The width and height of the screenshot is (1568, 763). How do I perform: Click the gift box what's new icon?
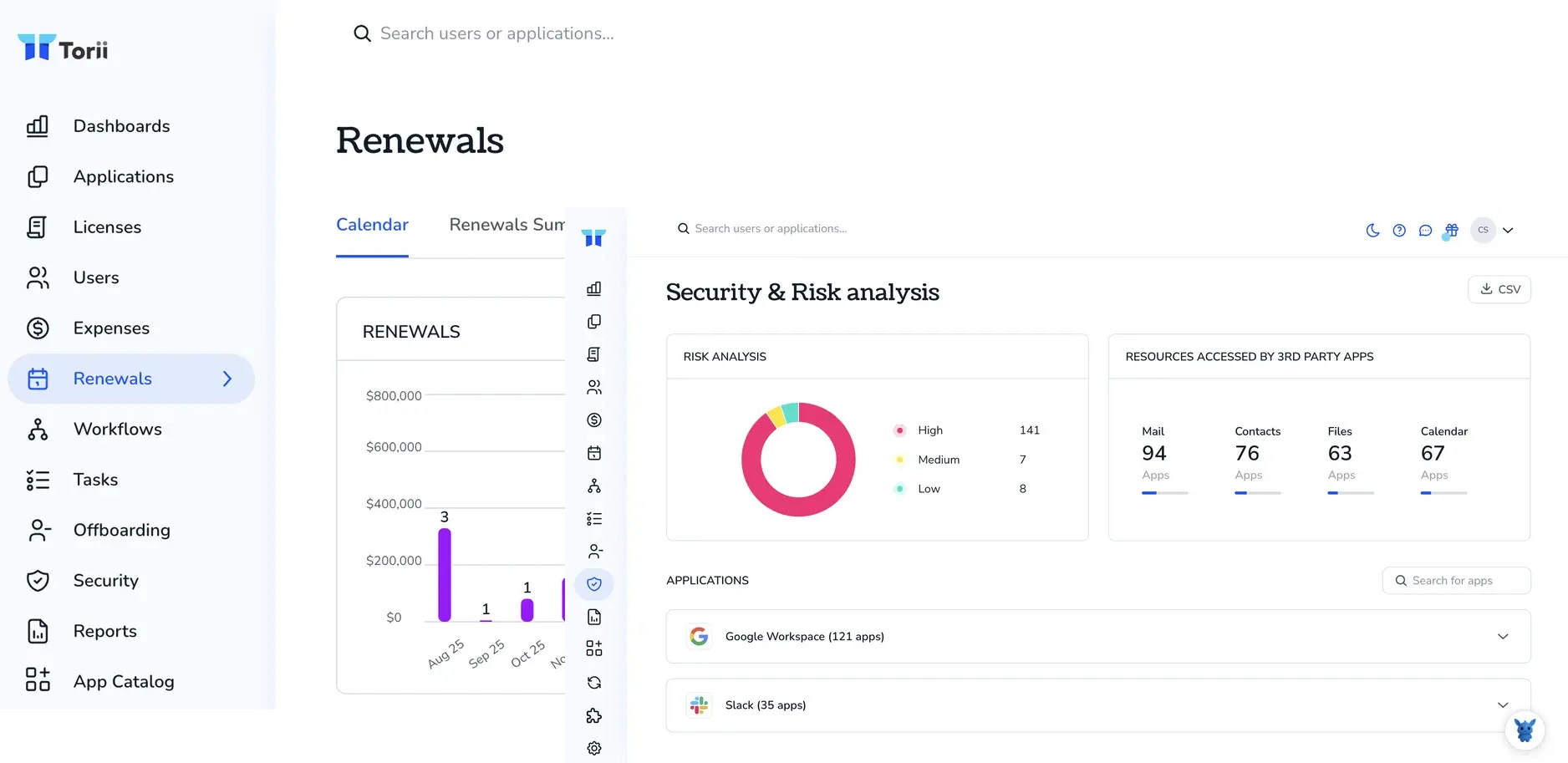[1452, 231]
